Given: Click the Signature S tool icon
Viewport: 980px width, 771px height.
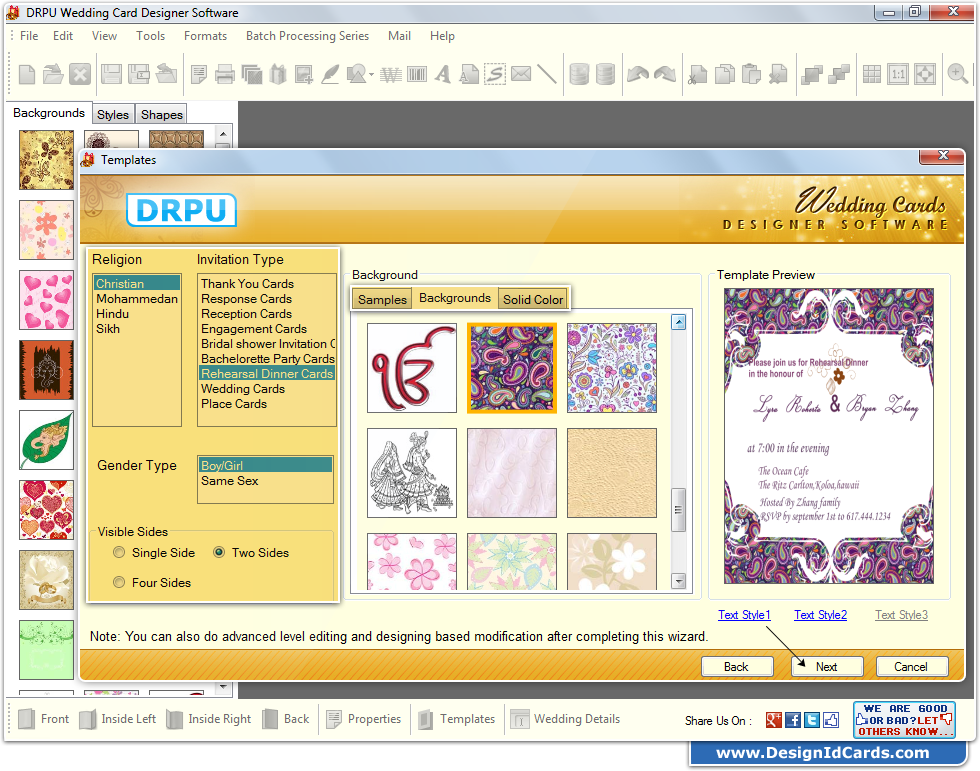Looking at the screenshot, I should click(495, 74).
